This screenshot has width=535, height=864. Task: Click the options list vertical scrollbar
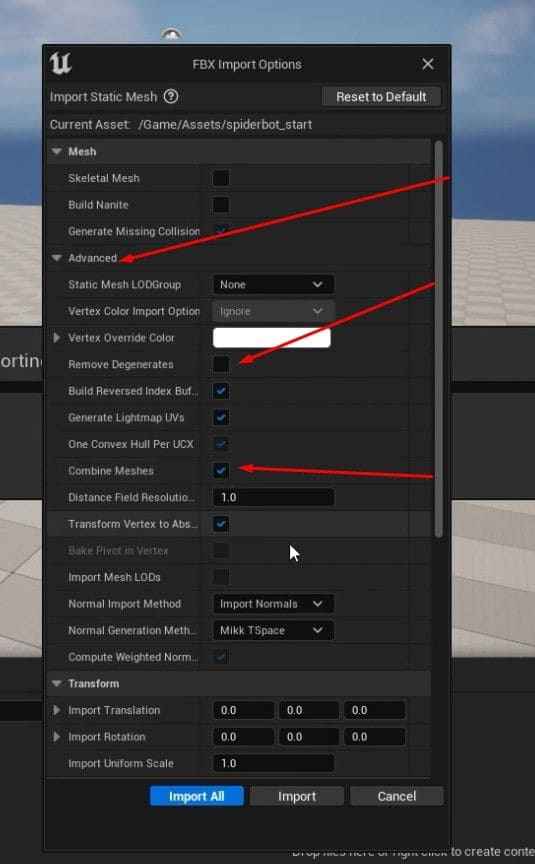click(x=439, y=339)
